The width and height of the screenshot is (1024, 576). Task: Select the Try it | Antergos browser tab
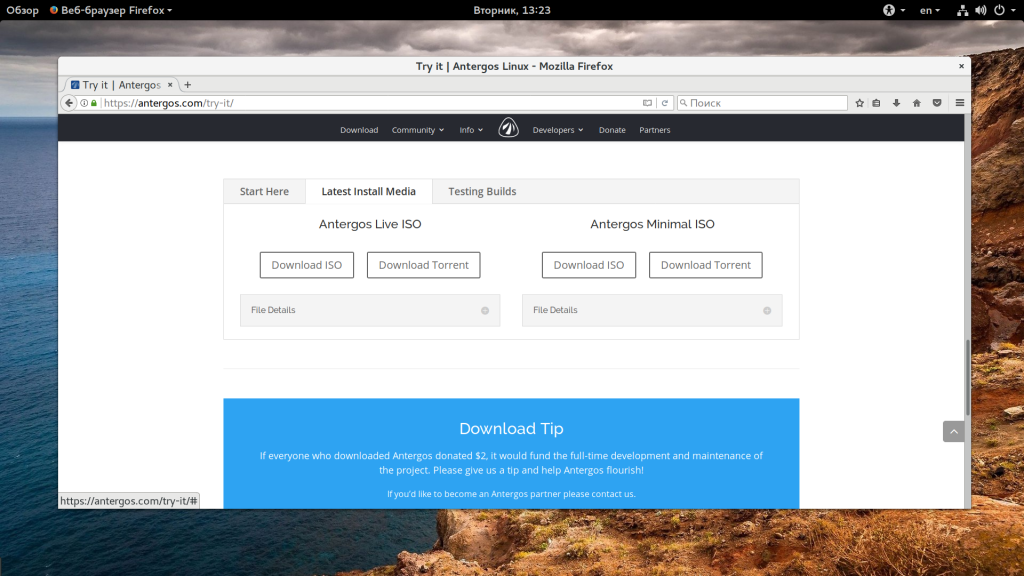pyautogui.click(x=121, y=85)
